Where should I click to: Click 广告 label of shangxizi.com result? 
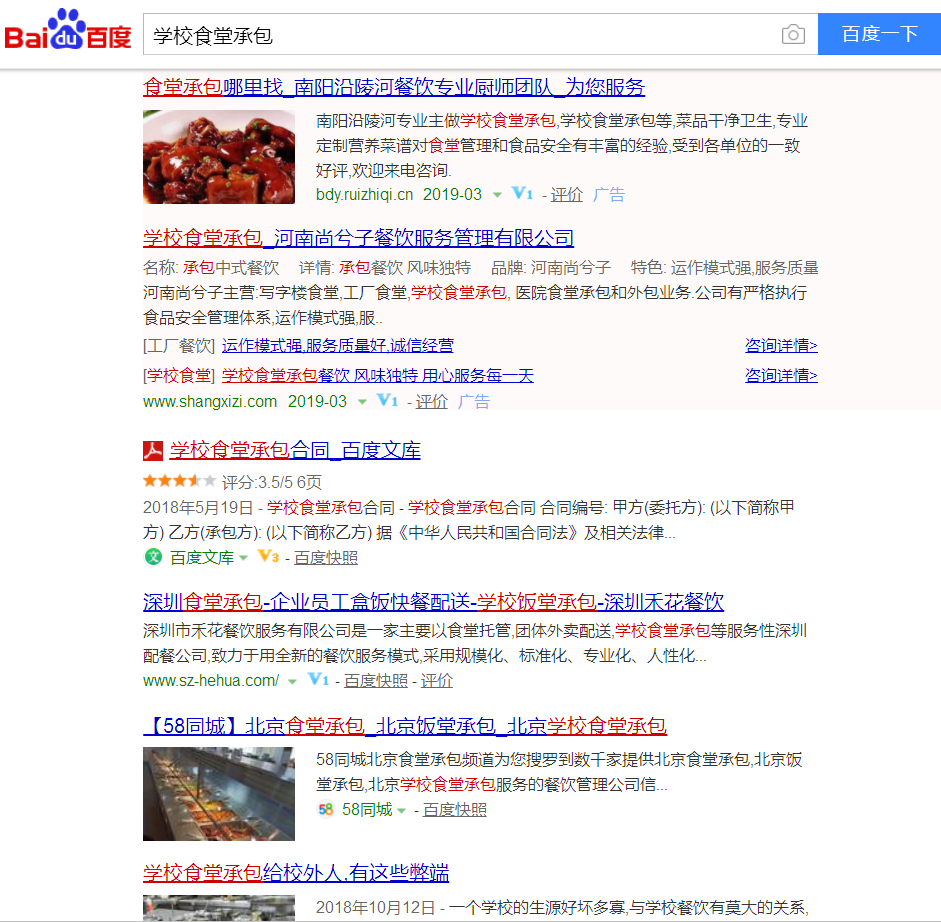click(474, 402)
